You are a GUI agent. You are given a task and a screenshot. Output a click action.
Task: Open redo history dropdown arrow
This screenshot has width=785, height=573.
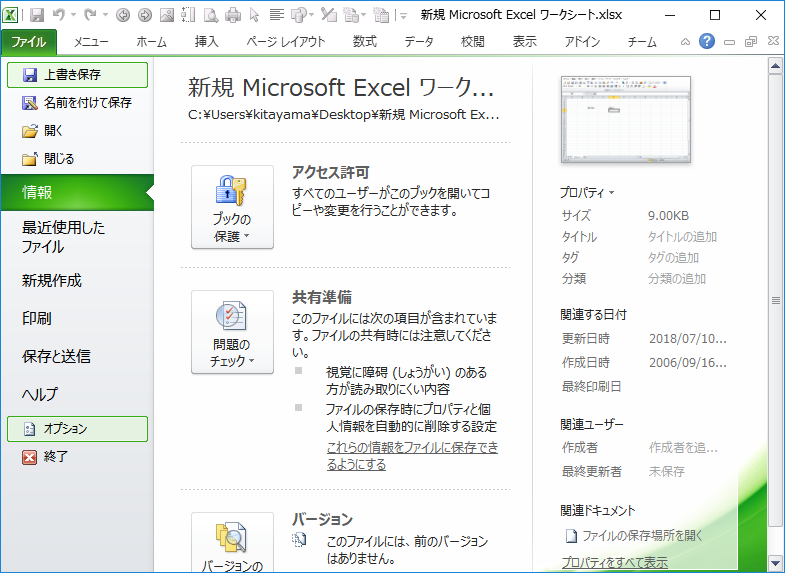(105, 16)
